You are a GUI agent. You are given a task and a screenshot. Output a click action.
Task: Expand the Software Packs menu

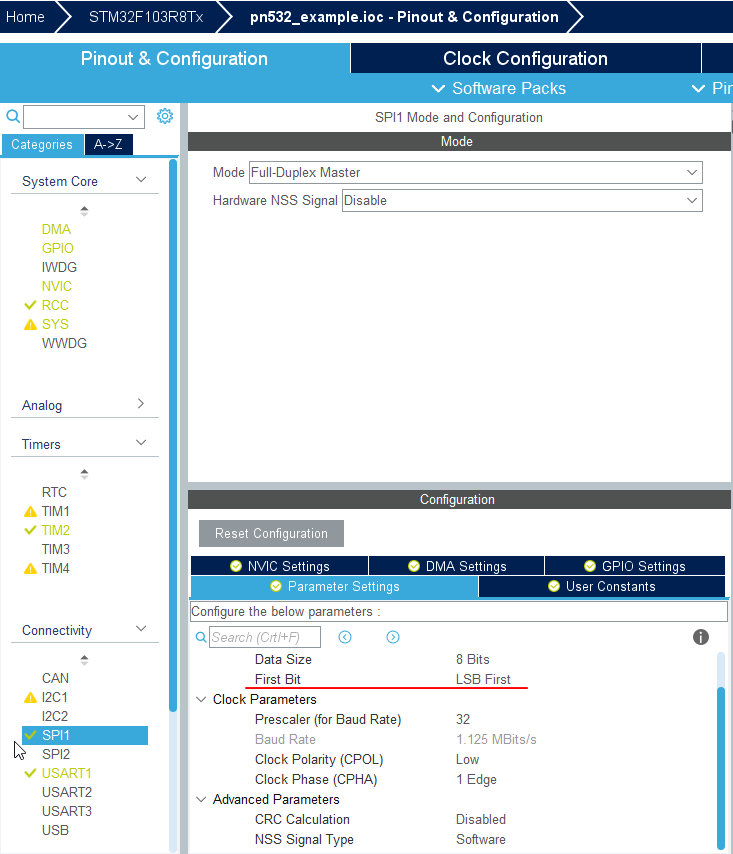498,88
